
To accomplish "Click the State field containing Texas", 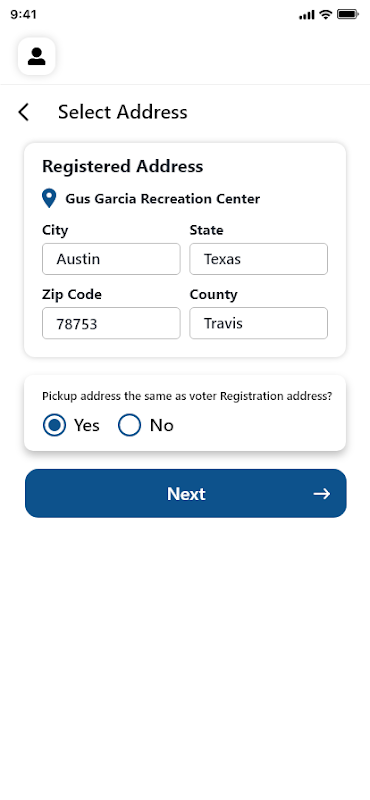I will coord(259,259).
